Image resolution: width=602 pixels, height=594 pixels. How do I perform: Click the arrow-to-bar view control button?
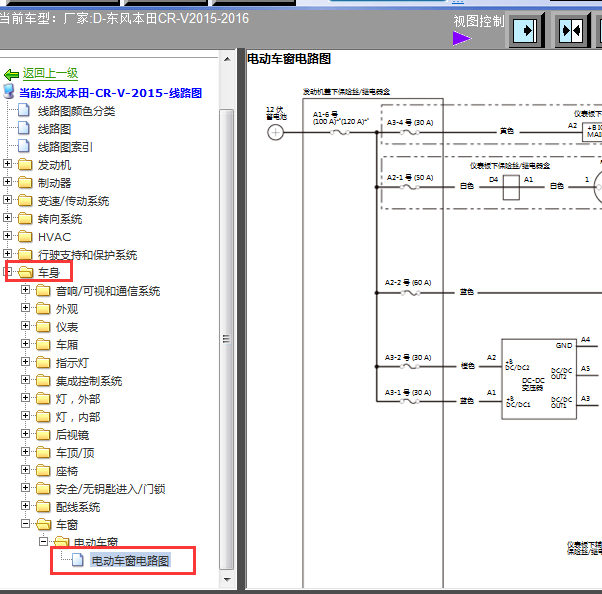526,30
